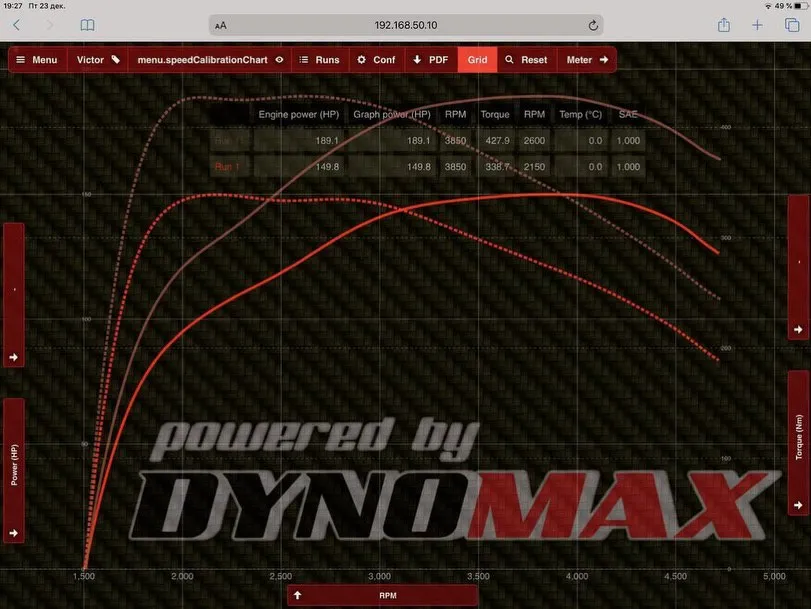Tap the Safari share icon
811x609 pixels.
tap(723, 25)
